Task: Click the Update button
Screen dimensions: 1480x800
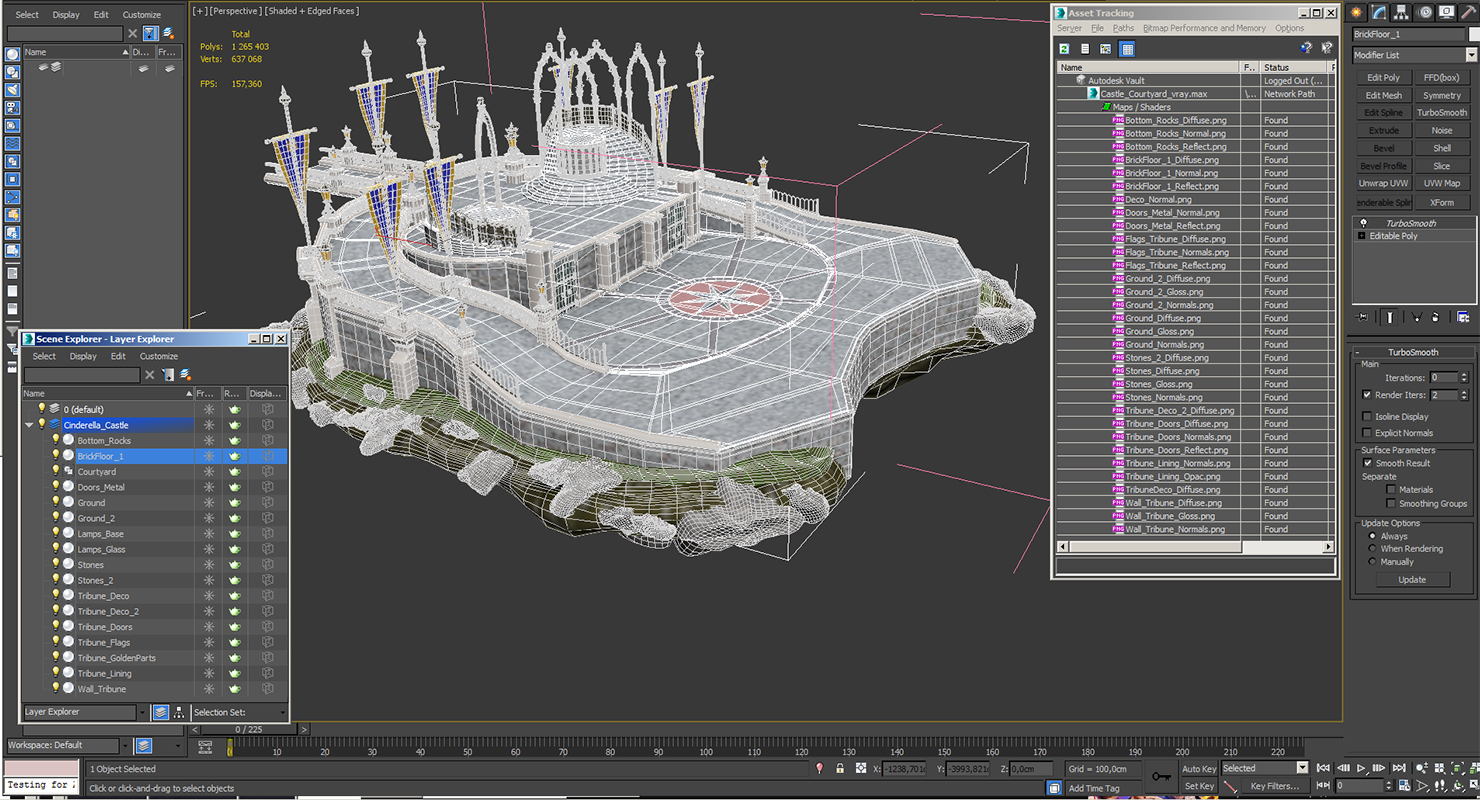Action: pyautogui.click(x=1412, y=580)
